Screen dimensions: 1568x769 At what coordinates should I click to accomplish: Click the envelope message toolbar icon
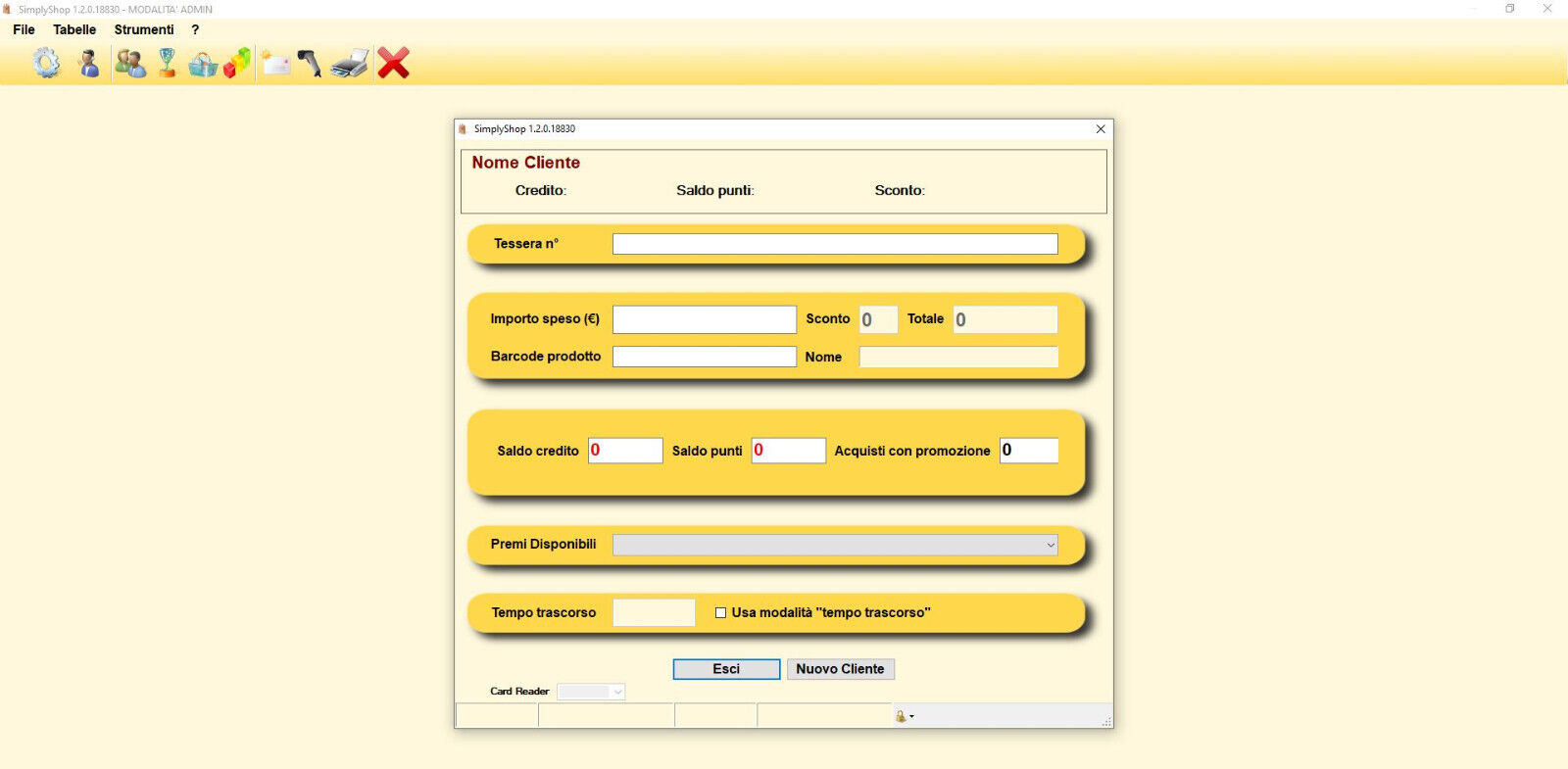pos(275,64)
